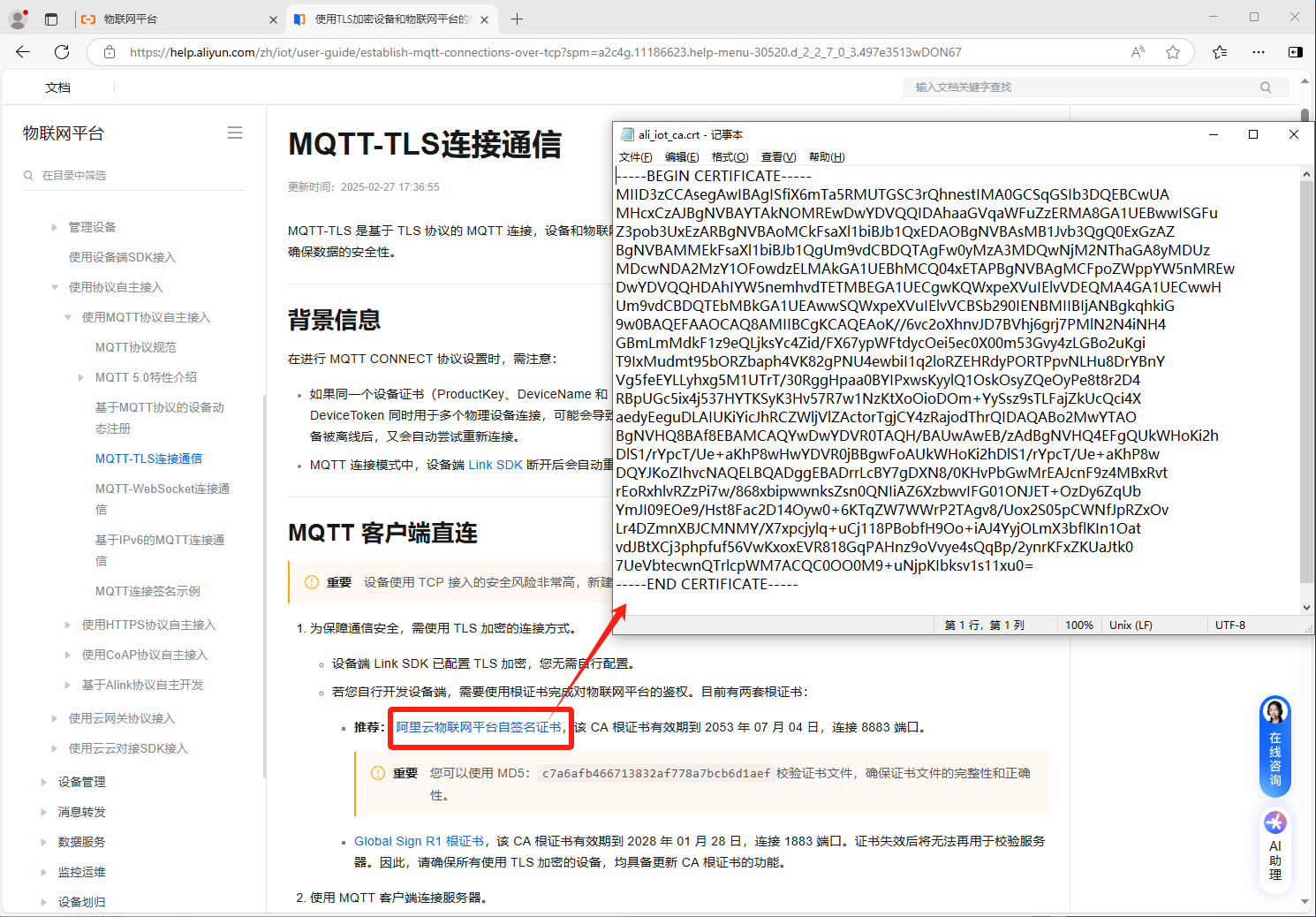
Task: Expand the 使用CoAP协议自主接入 node
Action: point(68,655)
